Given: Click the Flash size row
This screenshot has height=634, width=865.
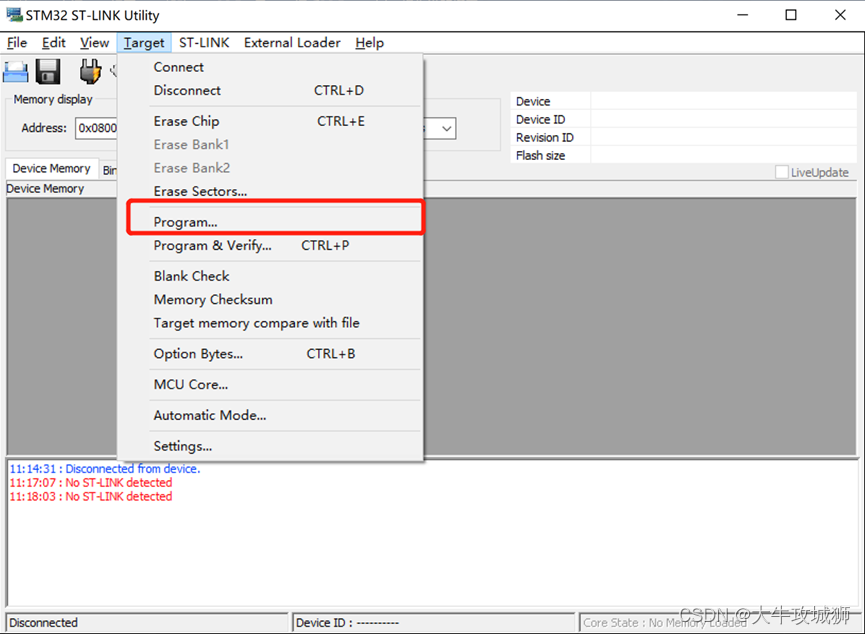Looking at the screenshot, I should pos(684,156).
